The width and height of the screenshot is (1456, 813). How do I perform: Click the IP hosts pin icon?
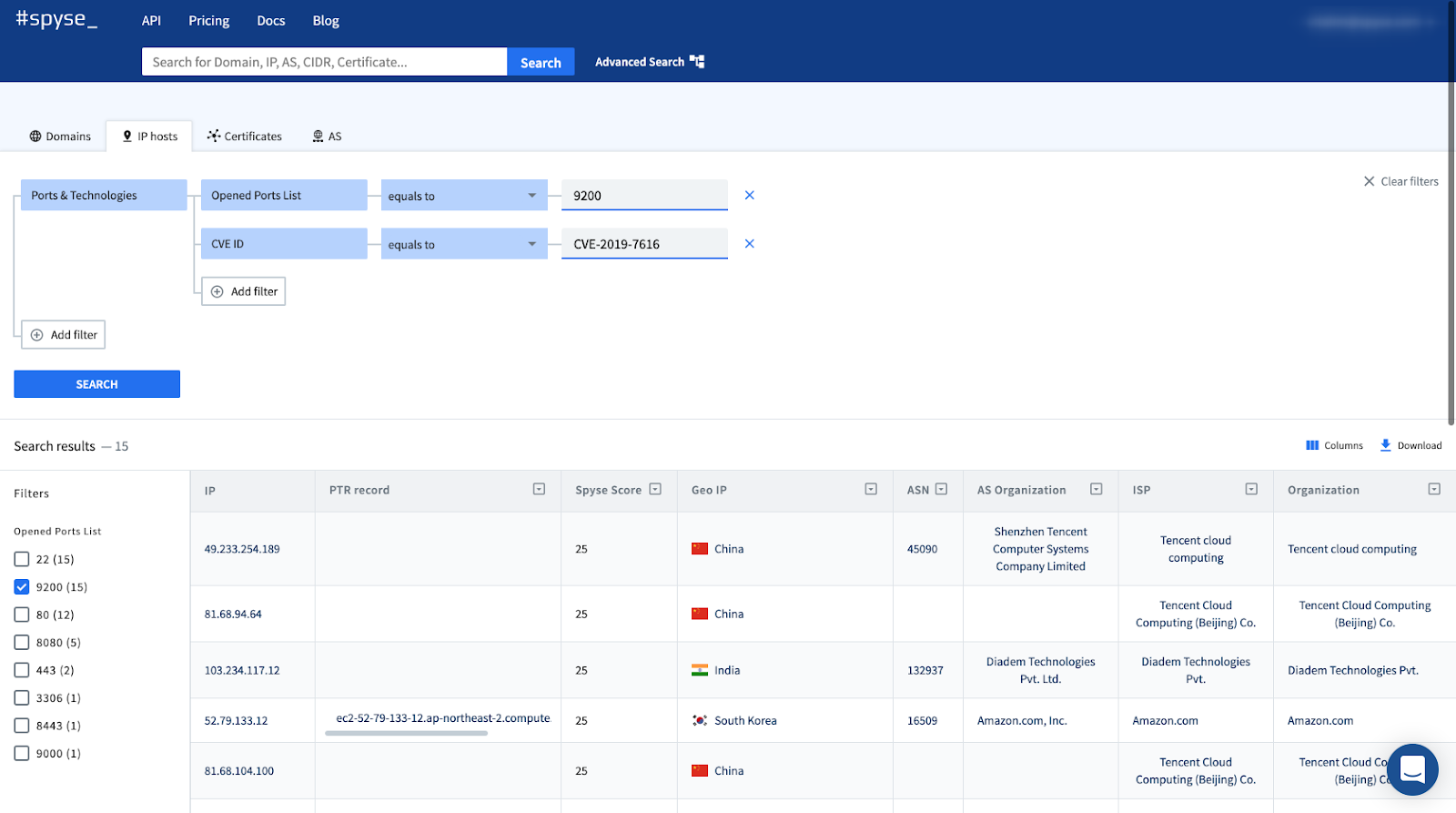coord(127,137)
